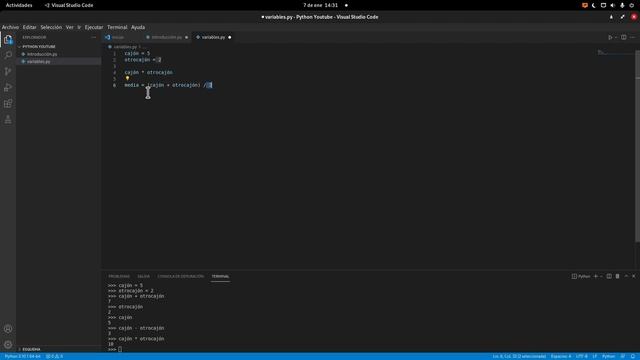Kill the terminal with trash icon
This screenshot has height=360, width=640.
[x=618, y=276]
